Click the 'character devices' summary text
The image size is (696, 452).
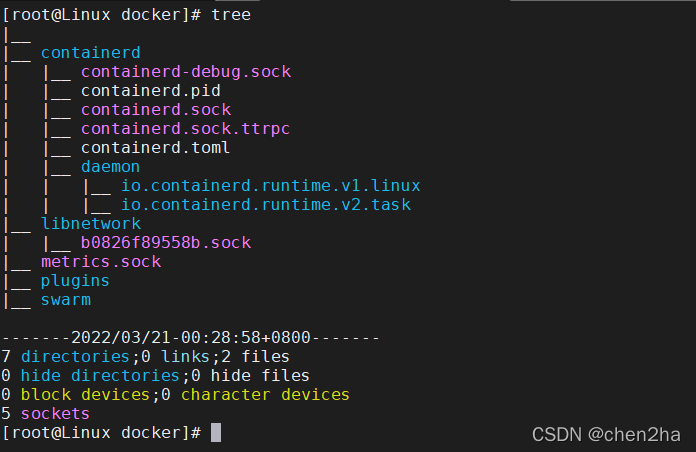tap(265, 395)
